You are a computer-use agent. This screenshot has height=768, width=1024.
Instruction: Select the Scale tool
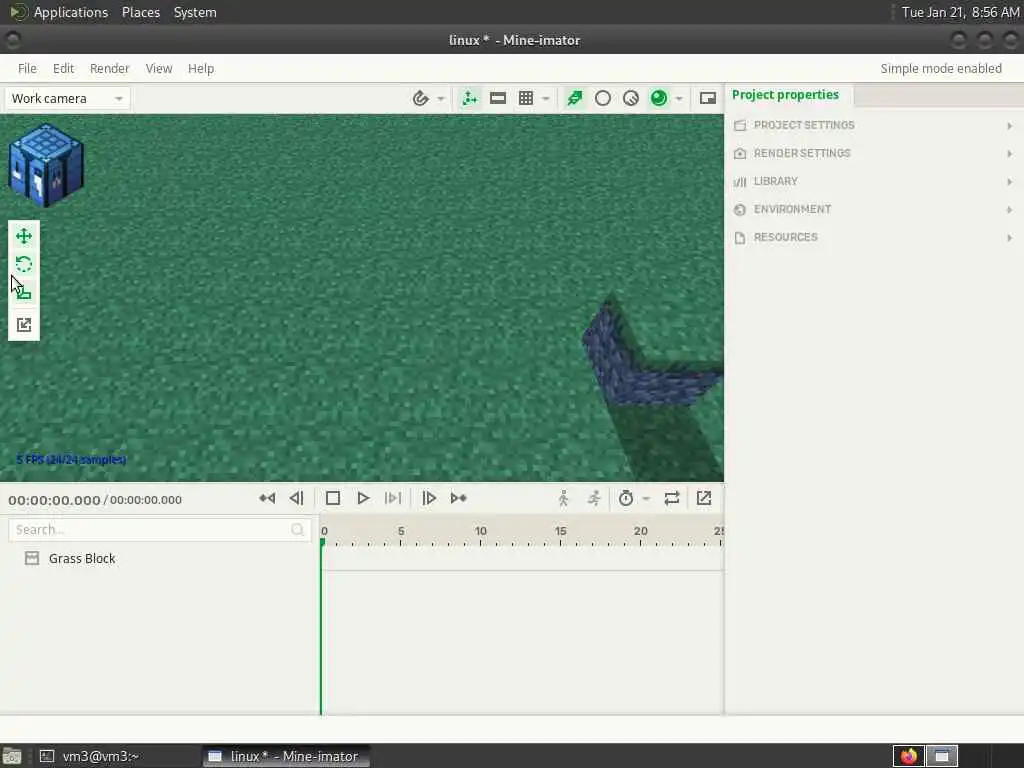coord(24,292)
